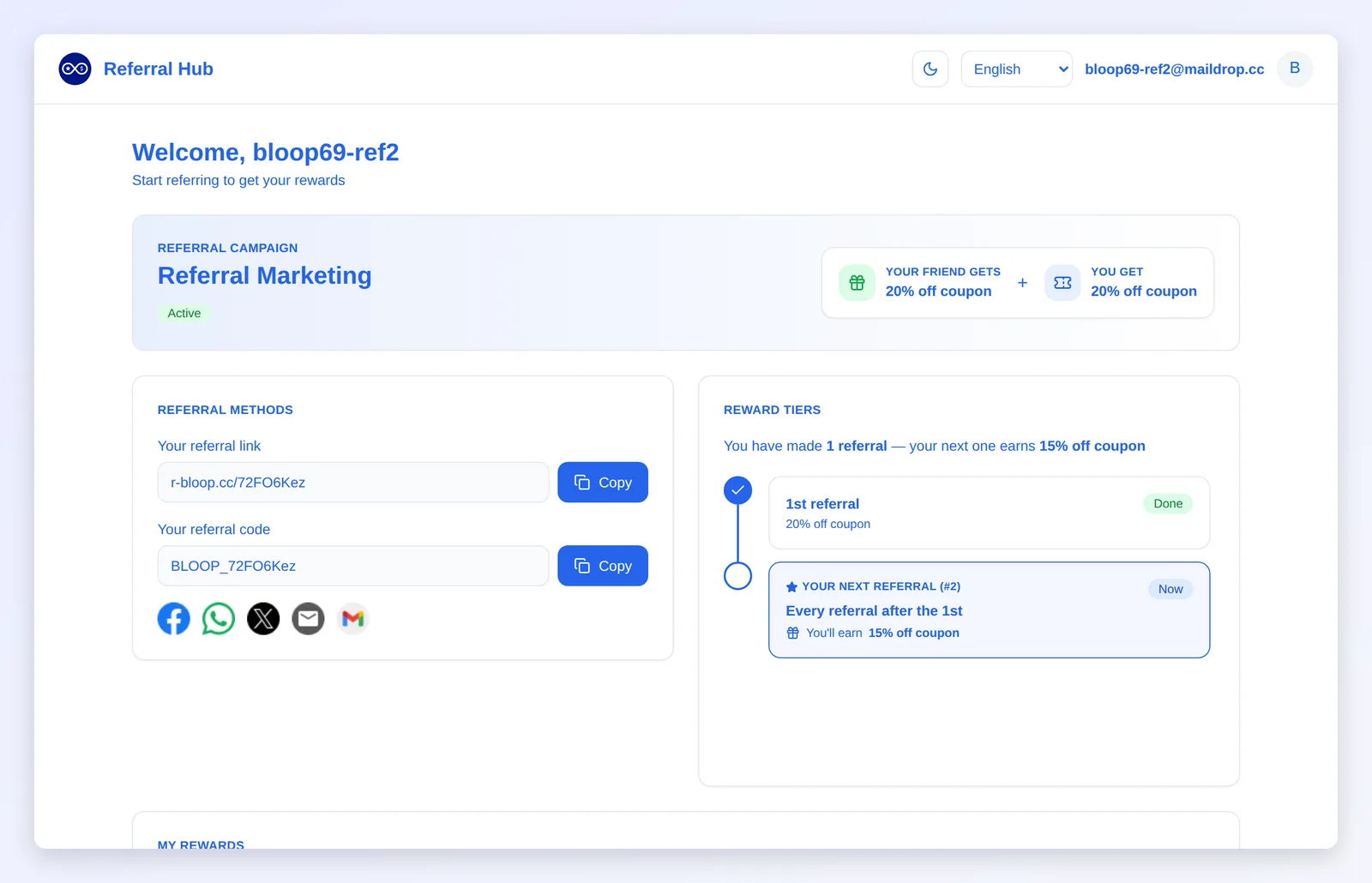Toggle dark mode with moon icon
The width and height of the screenshot is (1372, 883).
click(930, 69)
